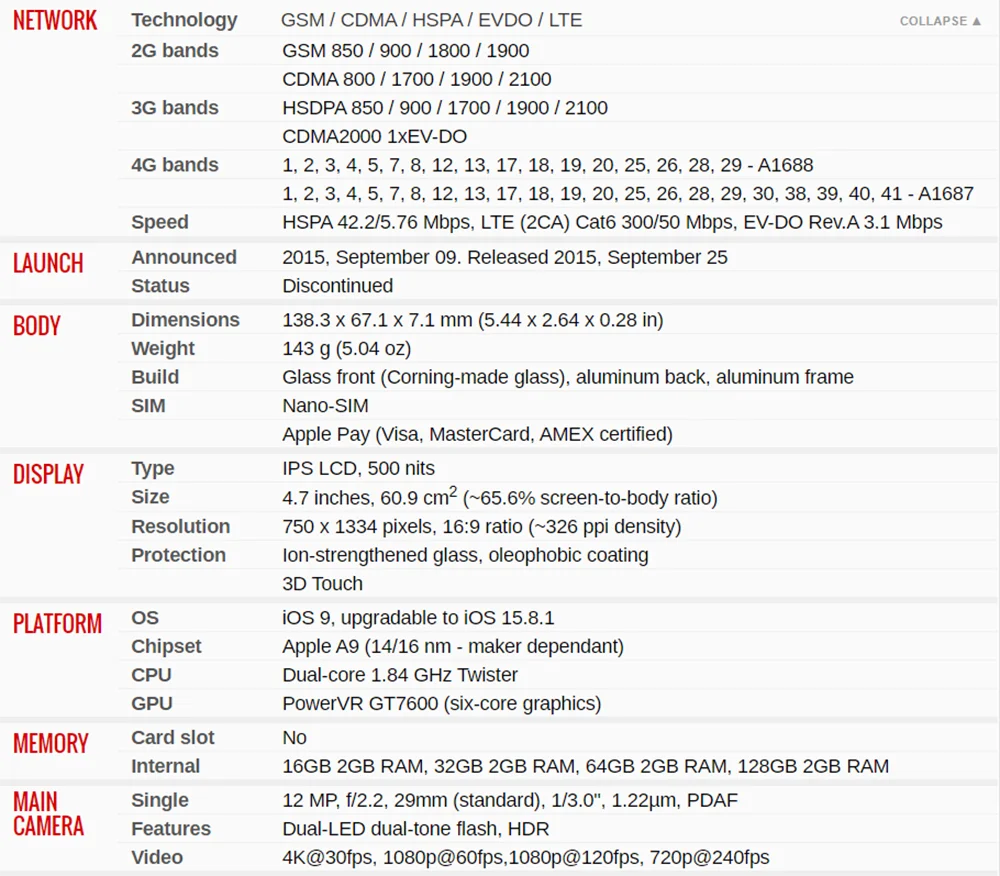Click the 143 g (5.04 oz) value
This screenshot has width=1000, height=876.
coord(346,349)
